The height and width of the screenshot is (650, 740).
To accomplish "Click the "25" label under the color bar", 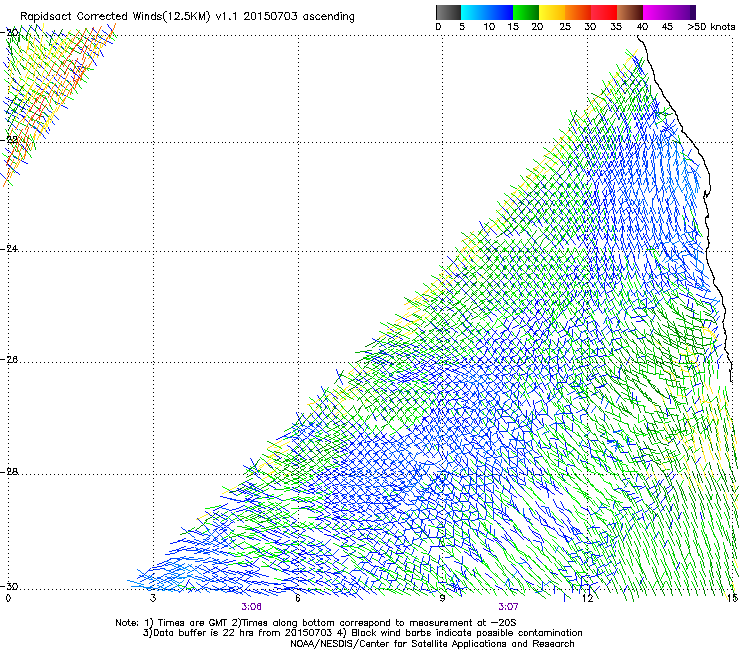I will (565, 27).
